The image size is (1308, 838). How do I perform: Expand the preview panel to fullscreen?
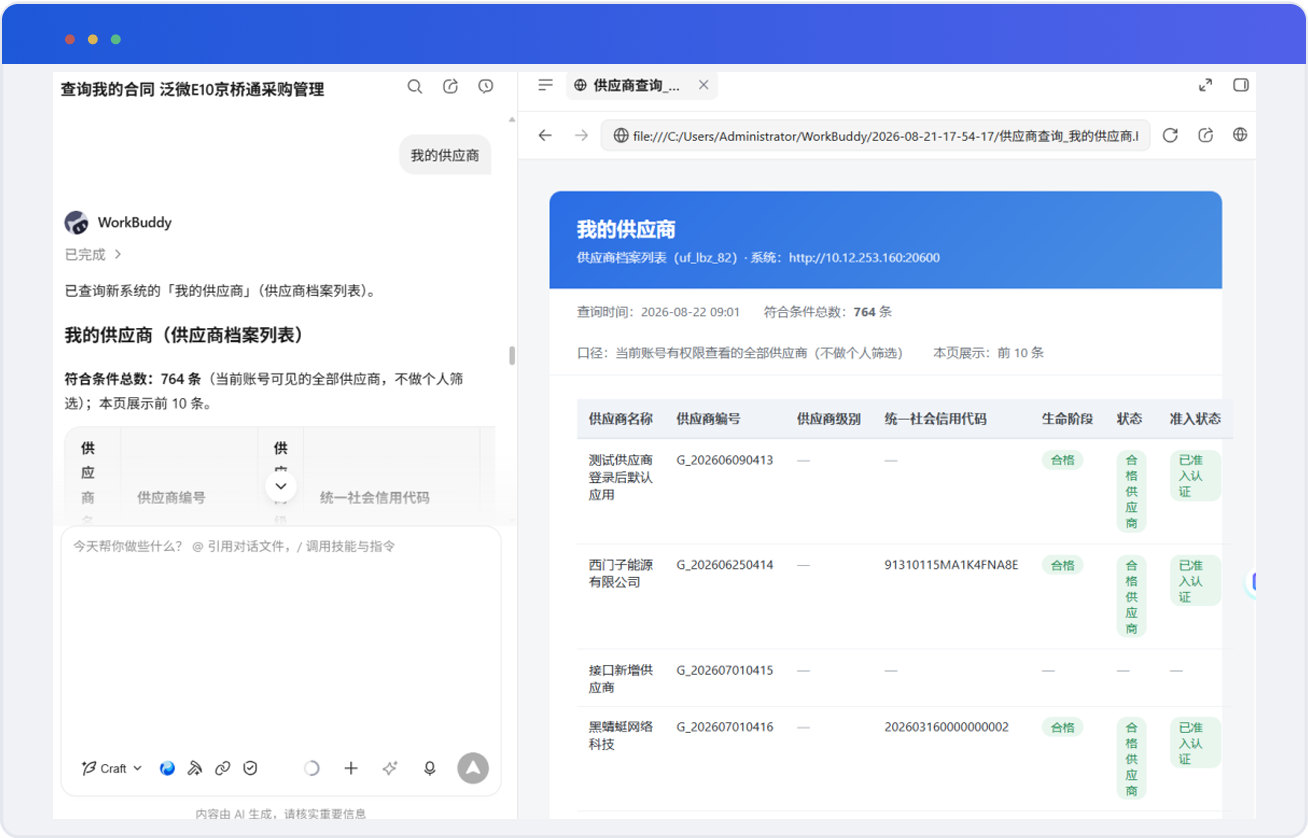pos(1205,85)
